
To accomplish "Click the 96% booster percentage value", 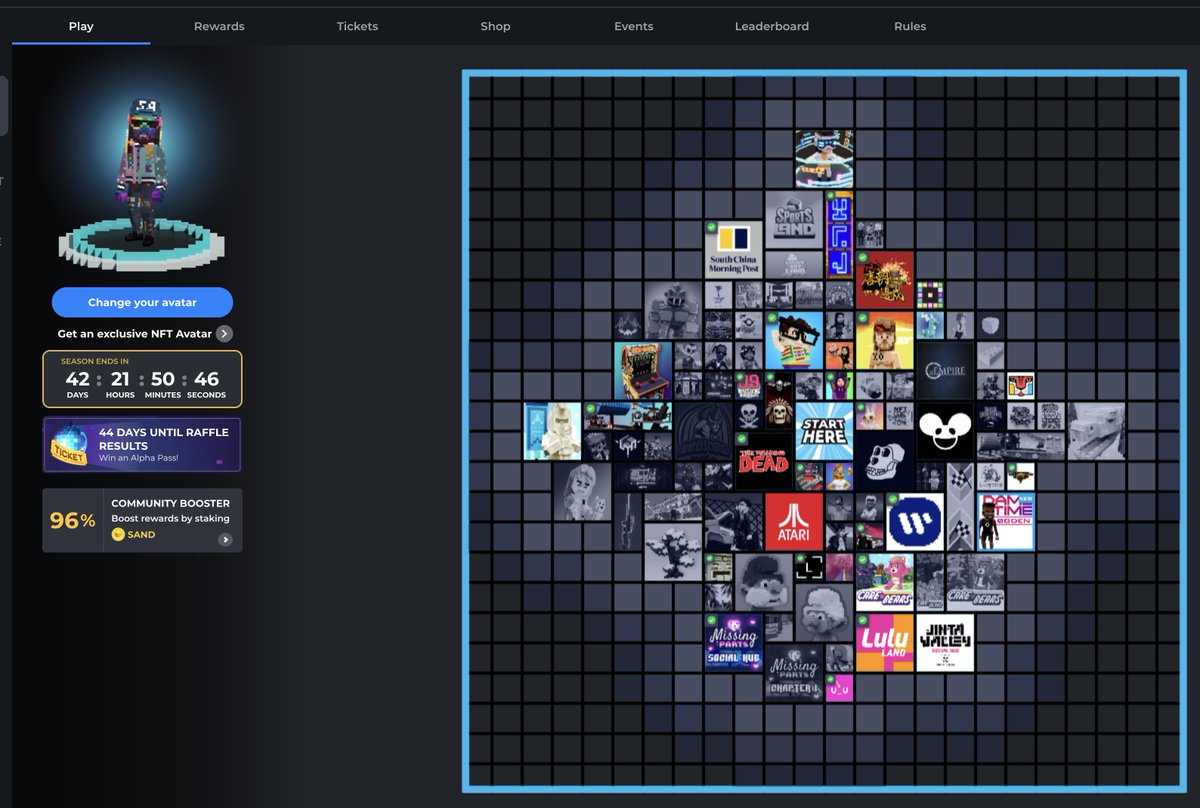I will click(x=73, y=521).
